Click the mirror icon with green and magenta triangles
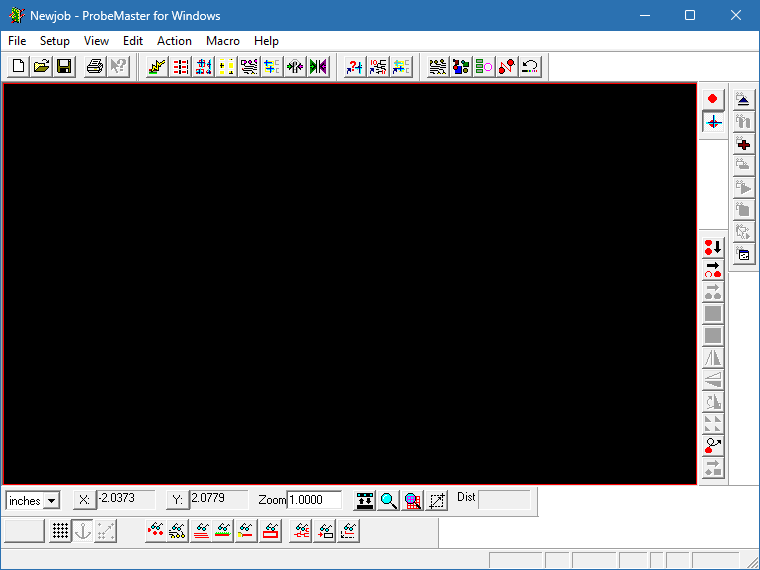760x570 pixels. click(x=318, y=67)
